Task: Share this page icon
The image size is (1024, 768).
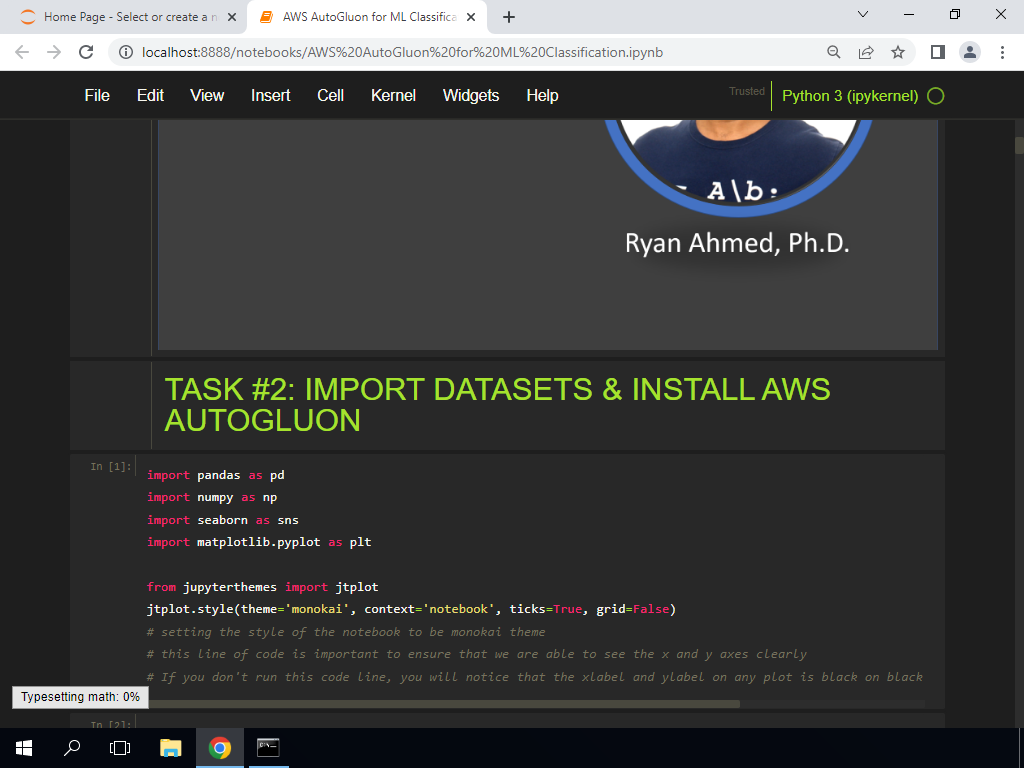Action: point(866,52)
